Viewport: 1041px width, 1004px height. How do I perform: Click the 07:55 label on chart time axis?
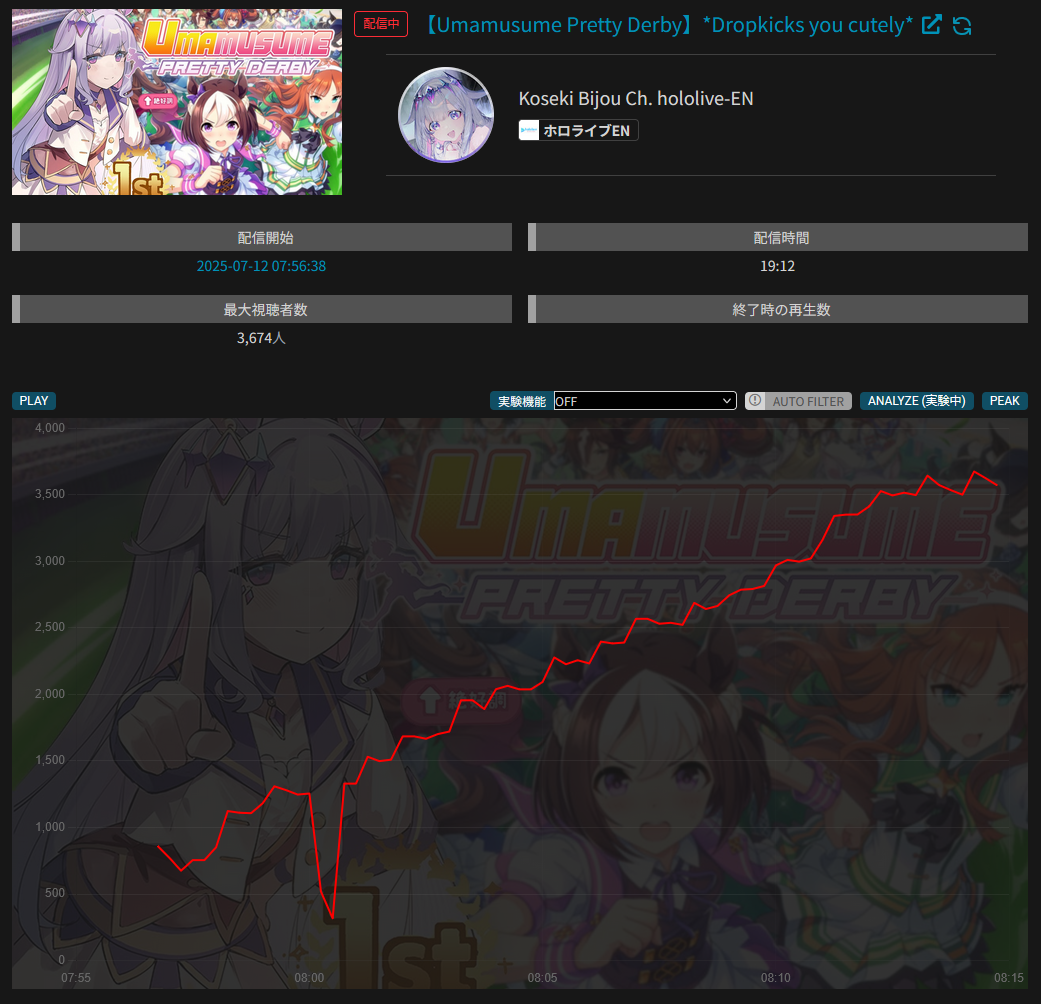click(76, 977)
